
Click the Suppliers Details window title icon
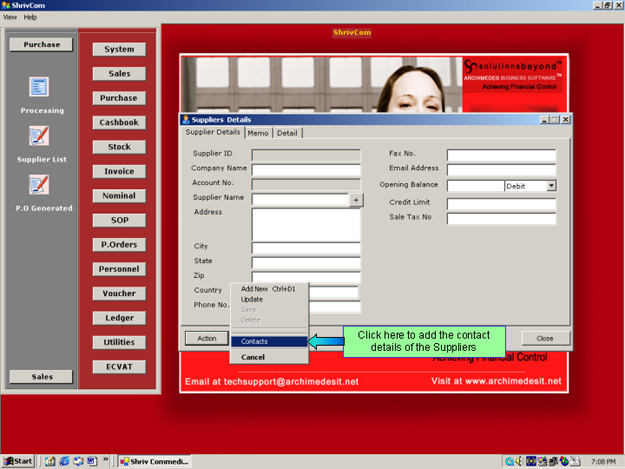pos(184,119)
